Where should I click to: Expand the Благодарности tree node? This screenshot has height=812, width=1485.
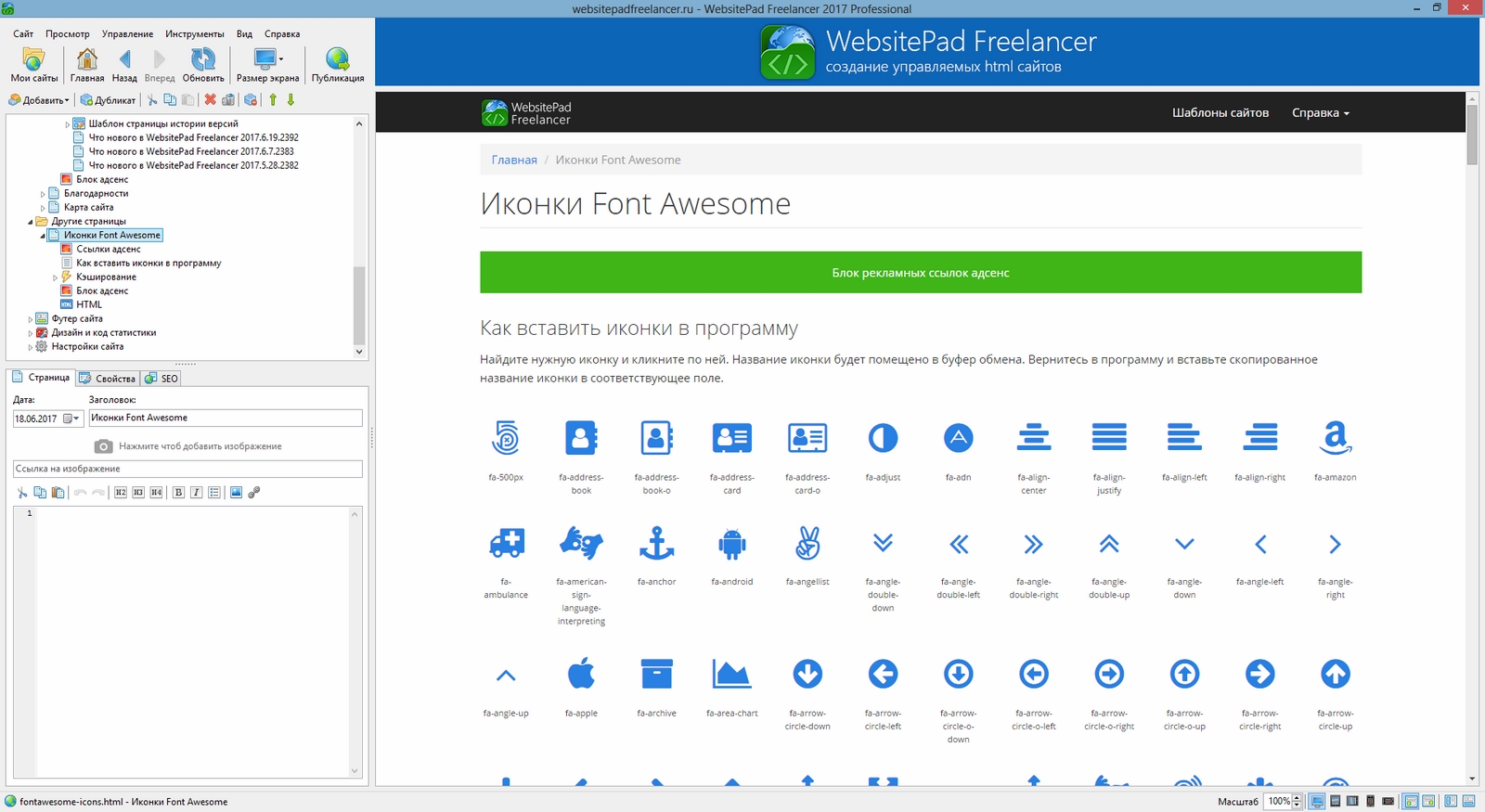click(43, 194)
